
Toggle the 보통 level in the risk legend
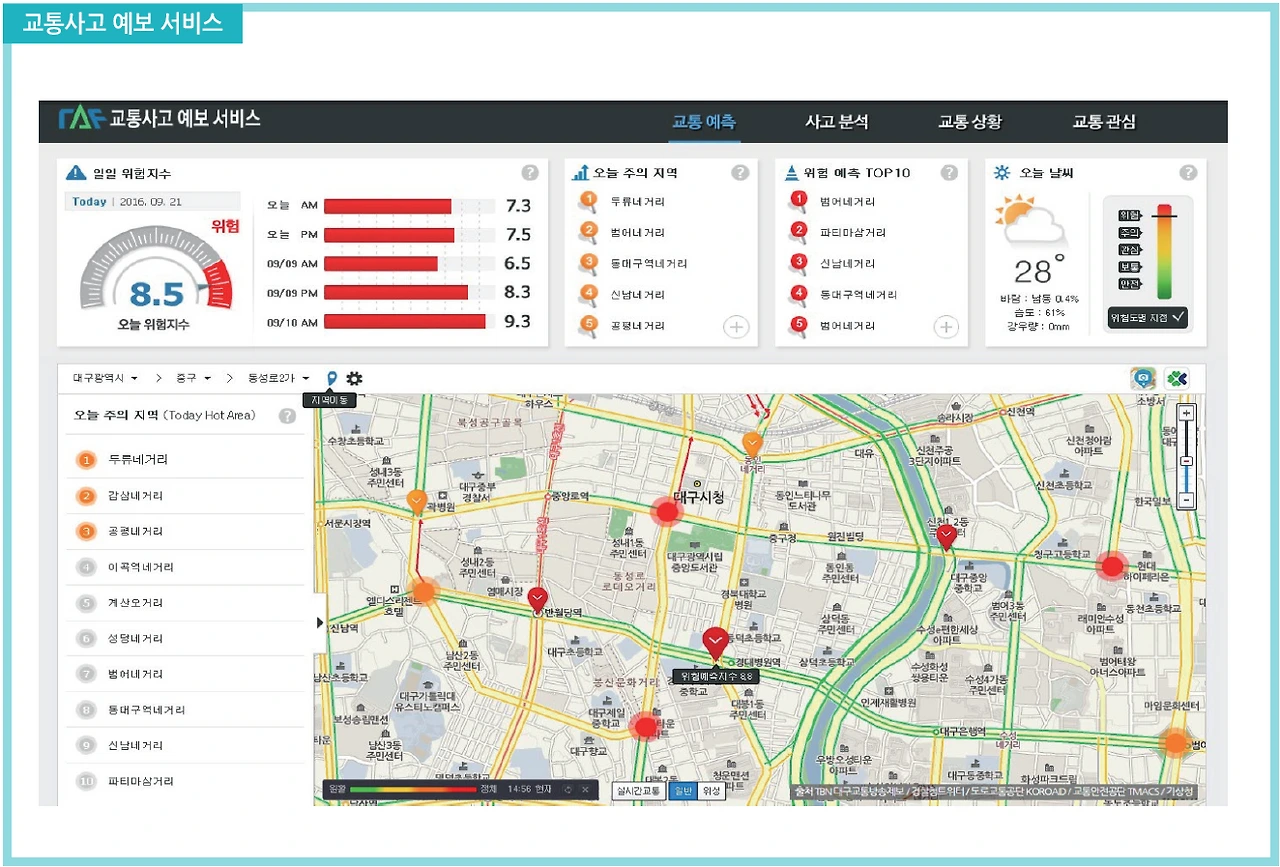coord(1130,266)
